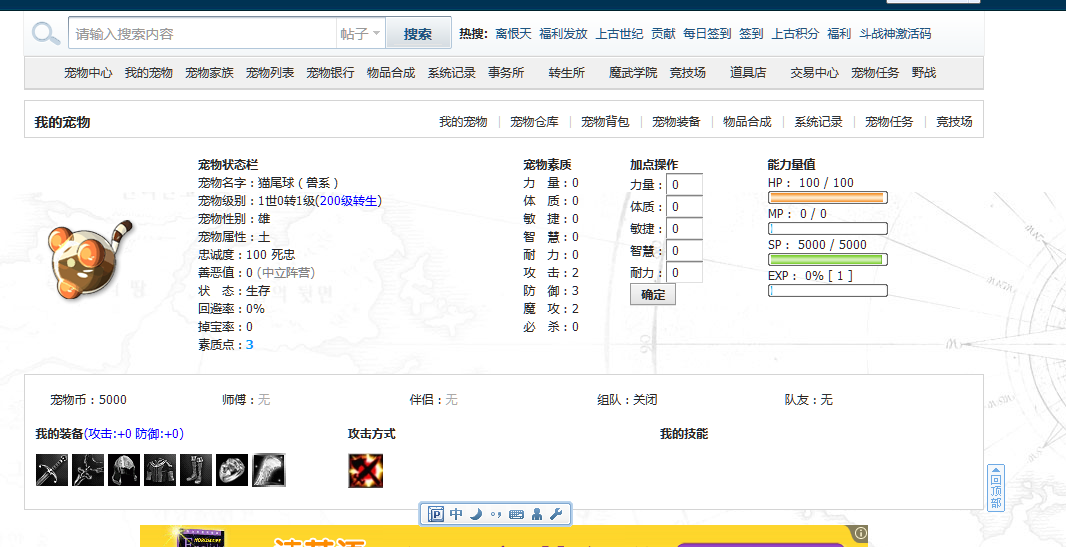This screenshot has height=547, width=1066.
Task: Switch to 我的宠物 sub-tab on the right
Action: coord(463,122)
